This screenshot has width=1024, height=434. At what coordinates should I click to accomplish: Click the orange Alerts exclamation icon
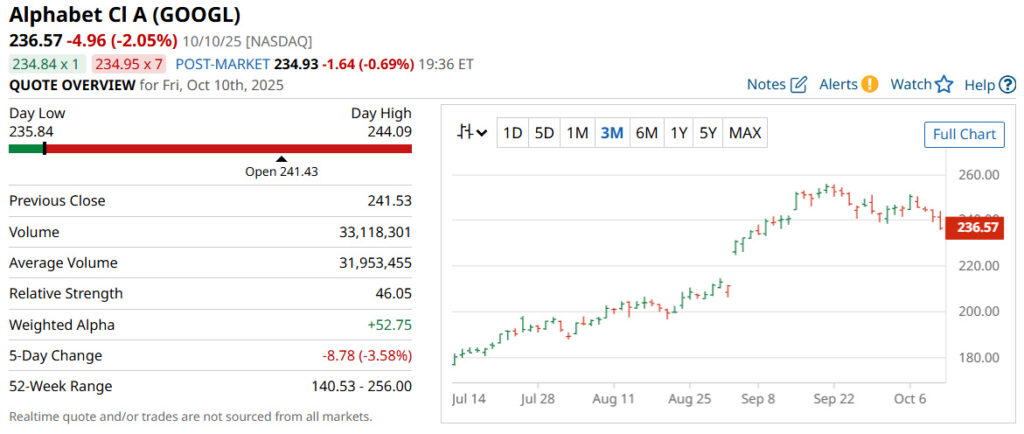(x=870, y=84)
